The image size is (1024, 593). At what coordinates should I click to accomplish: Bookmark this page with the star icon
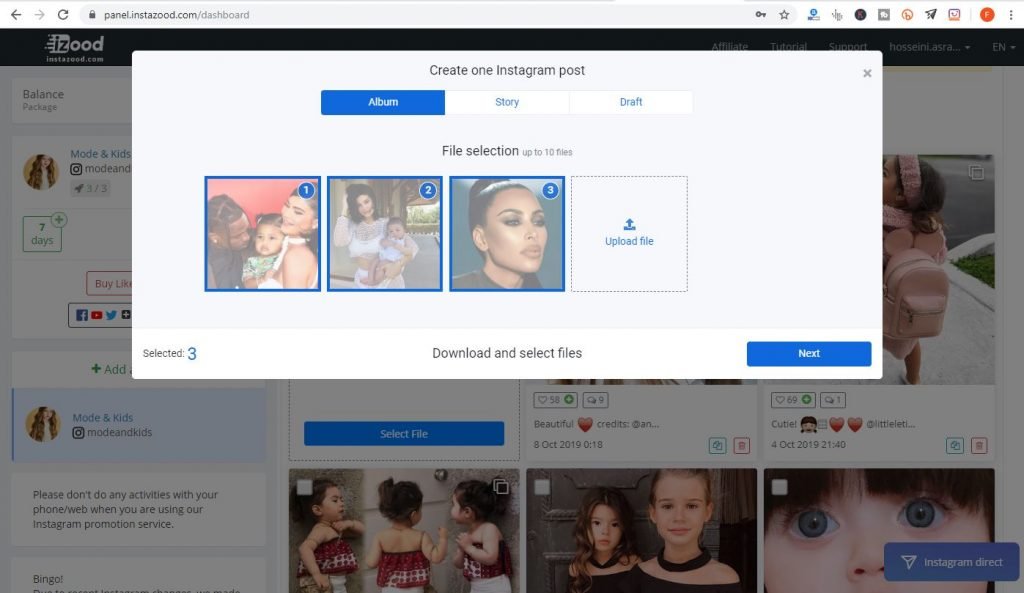[784, 14]
